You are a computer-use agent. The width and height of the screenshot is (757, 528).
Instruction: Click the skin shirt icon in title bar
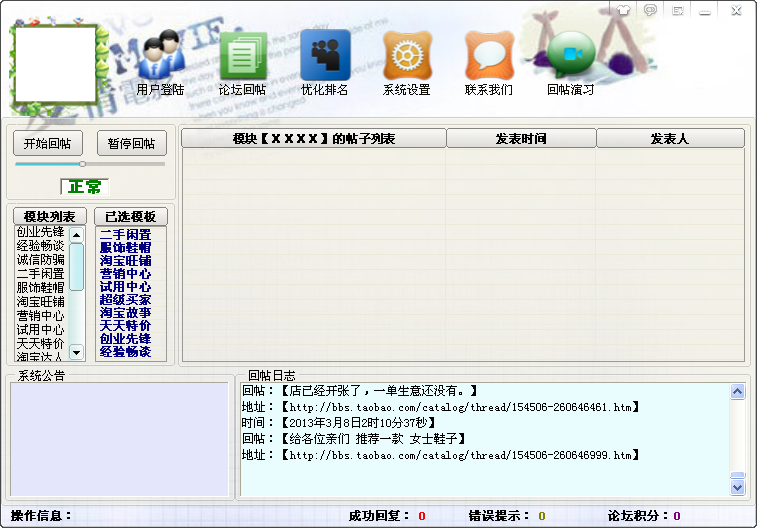624,10
